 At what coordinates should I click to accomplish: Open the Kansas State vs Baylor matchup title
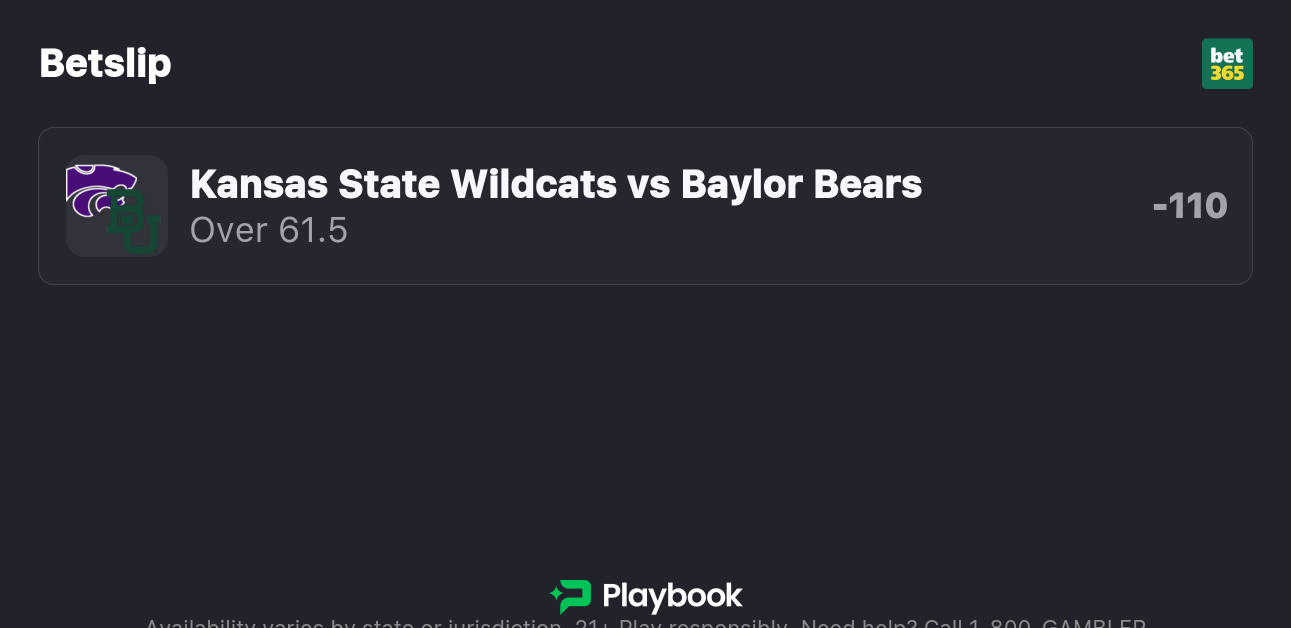point(555,184)
